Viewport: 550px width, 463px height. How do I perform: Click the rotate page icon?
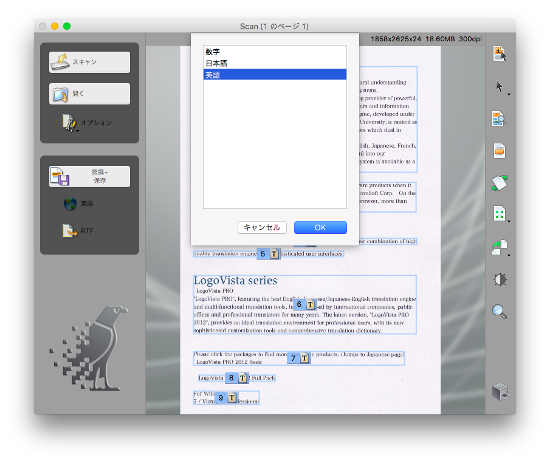coord(499,247)
